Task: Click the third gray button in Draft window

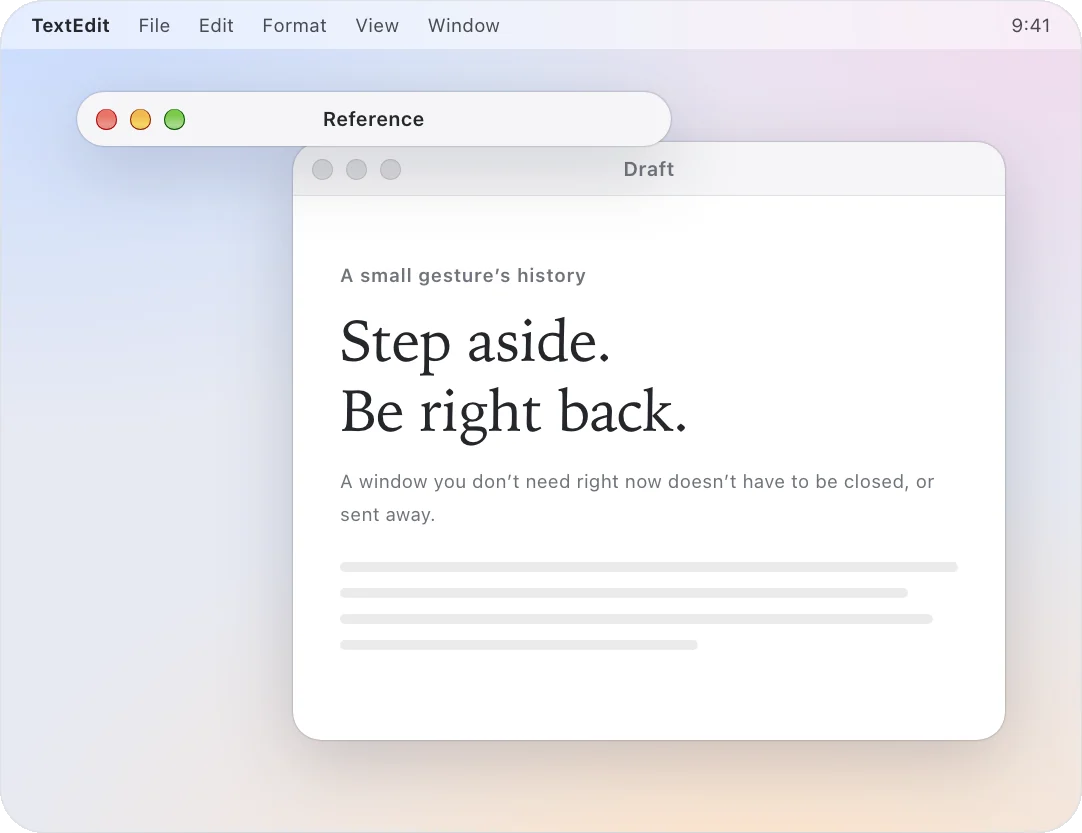Action: click(391, 169)
